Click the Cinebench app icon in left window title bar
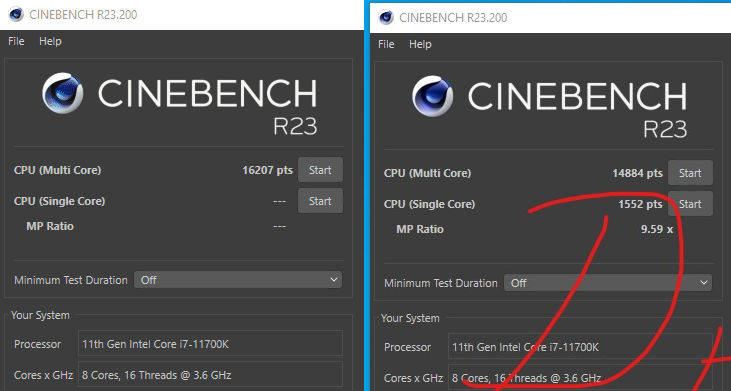 [16, 14]
